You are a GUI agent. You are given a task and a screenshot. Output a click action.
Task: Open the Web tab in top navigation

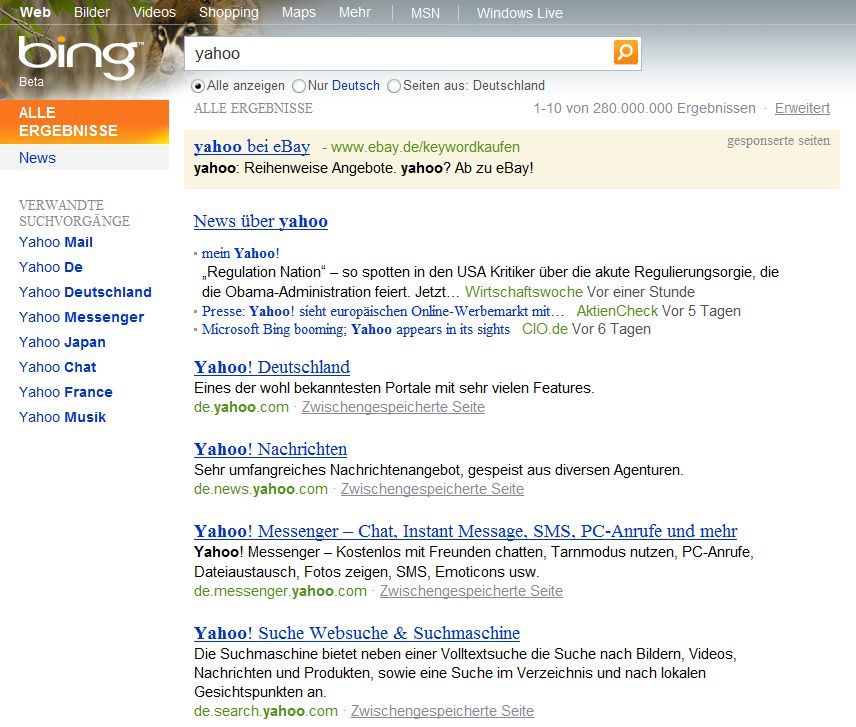(x=35, y=12)
